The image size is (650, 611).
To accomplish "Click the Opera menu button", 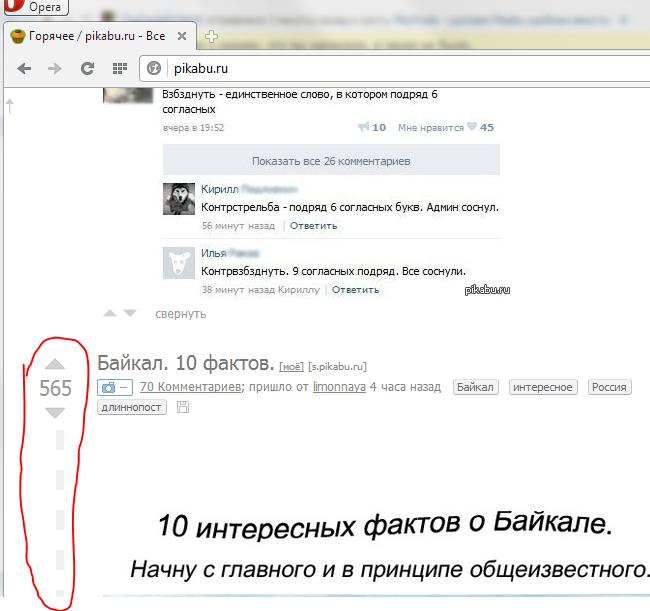I will [34, 6].
